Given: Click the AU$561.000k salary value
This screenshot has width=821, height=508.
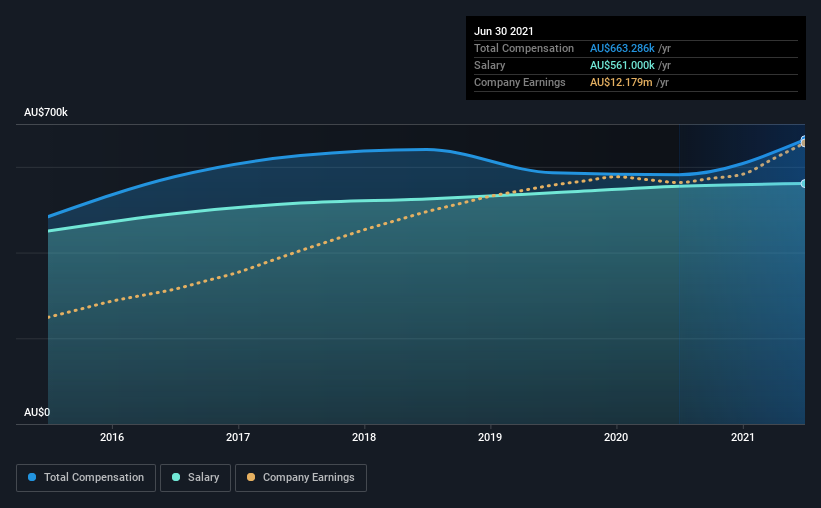Looking at the screenshot, I should coord(622,65).
